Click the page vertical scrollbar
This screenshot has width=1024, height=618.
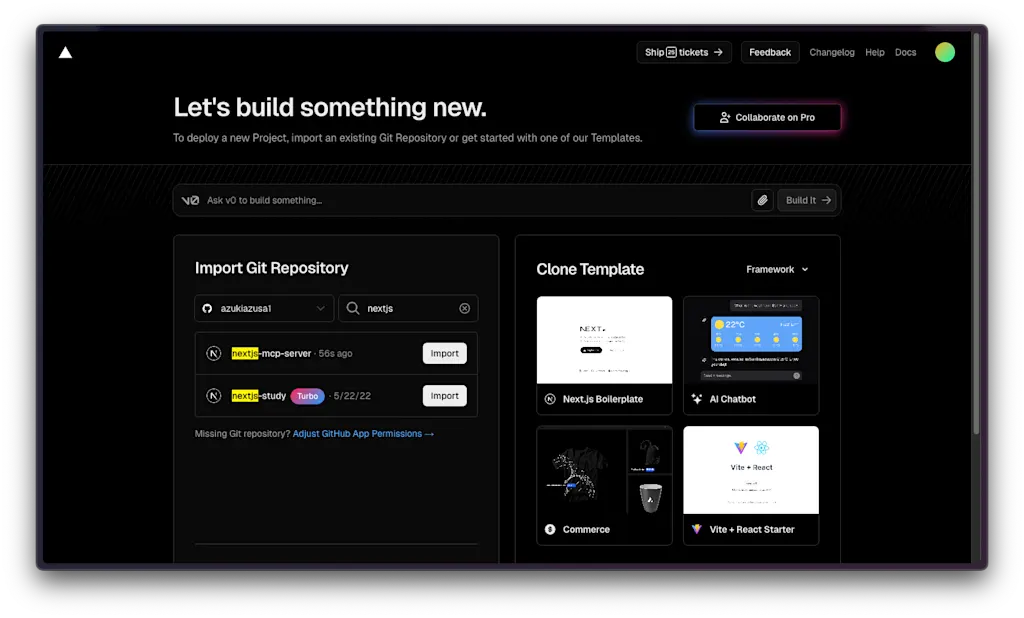976,234
